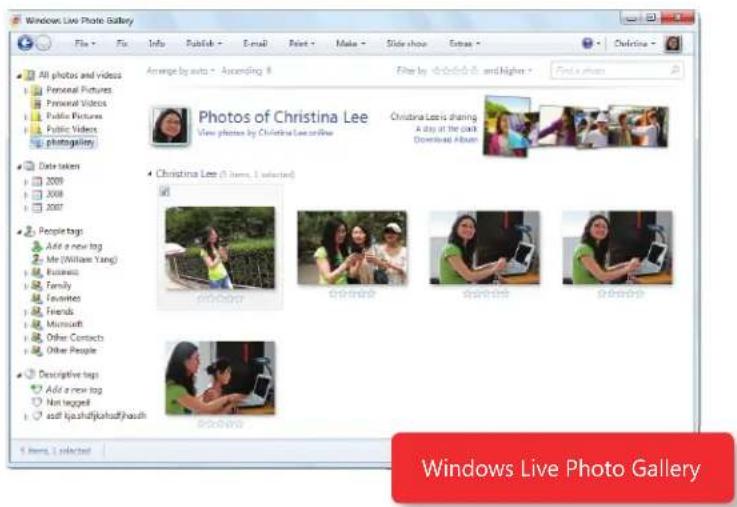737x507 pixels.
Task: Open the File menu
Action: pos(85,43)
